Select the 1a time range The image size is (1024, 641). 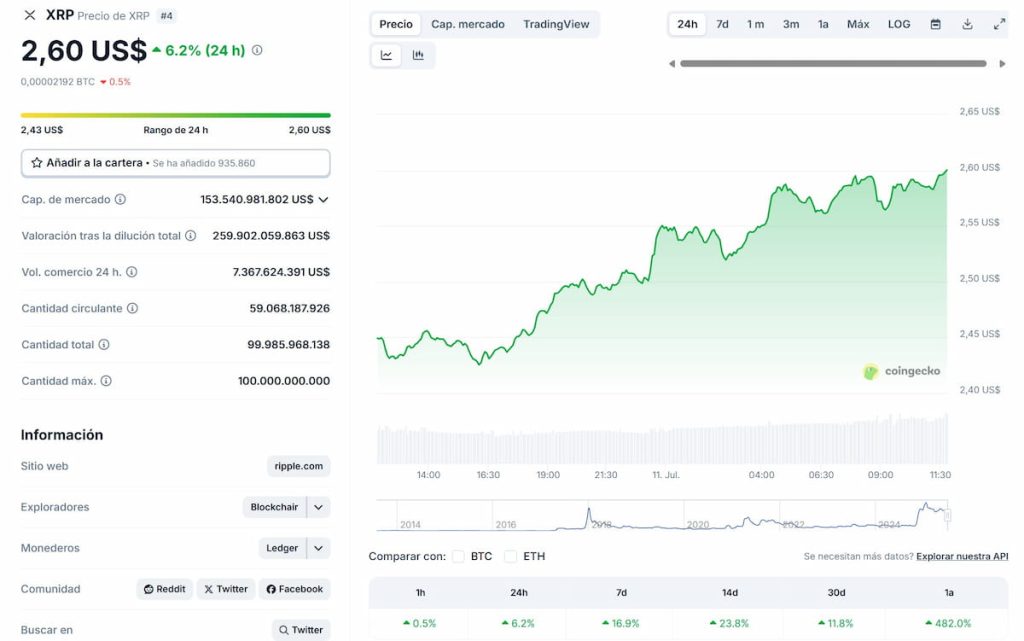[823, 23]
